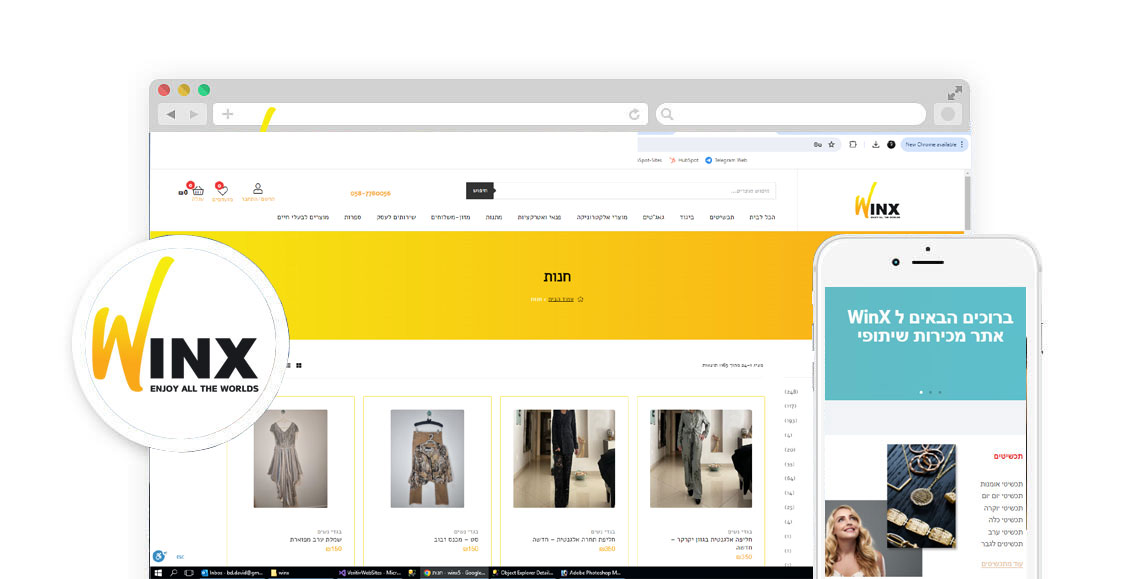
Task: Open the Telegram Web bookmark
Action: [726, 160]
